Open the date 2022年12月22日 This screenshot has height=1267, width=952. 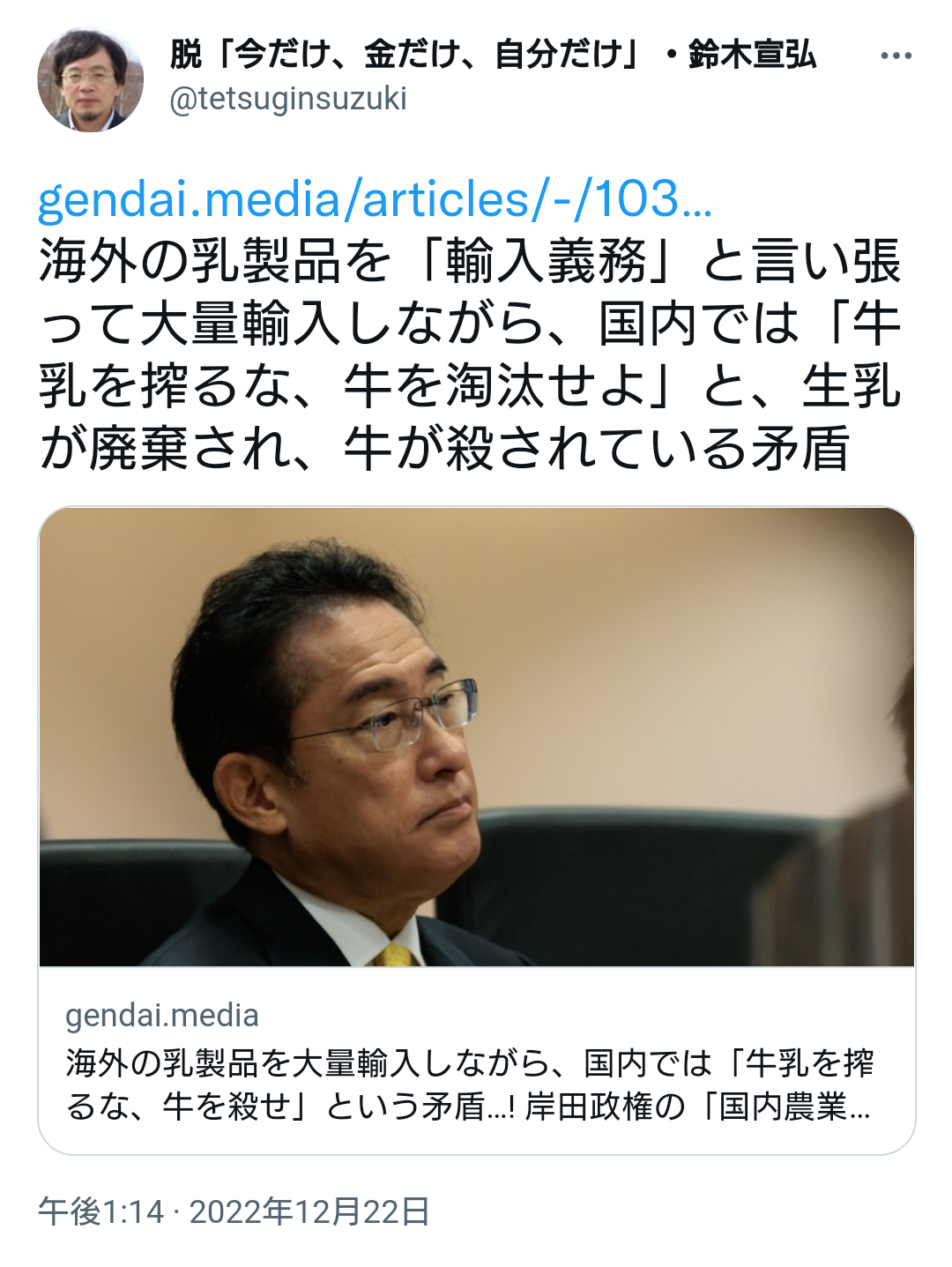click(x=309, y=1211)
